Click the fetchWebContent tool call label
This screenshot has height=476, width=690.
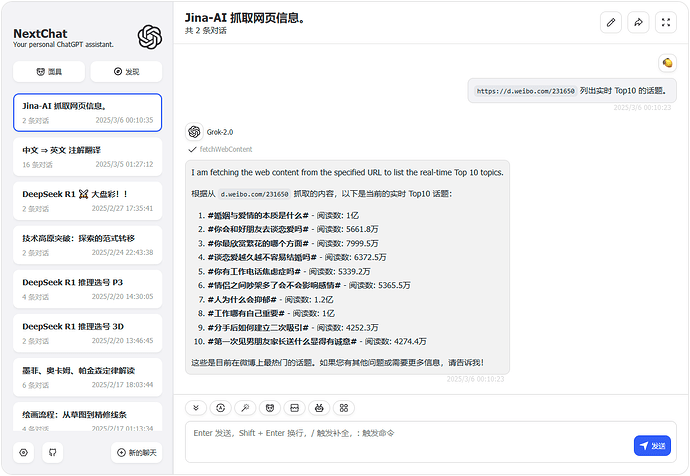pyautogui.click(x=226, y=150)
